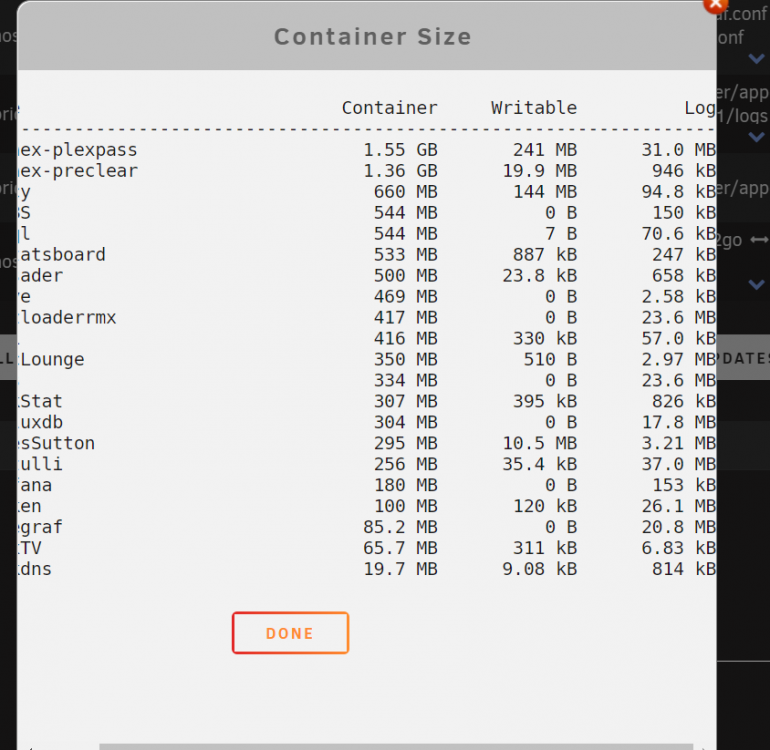
Task: Click the '6.83 kB' log size value
Action: 679,548
